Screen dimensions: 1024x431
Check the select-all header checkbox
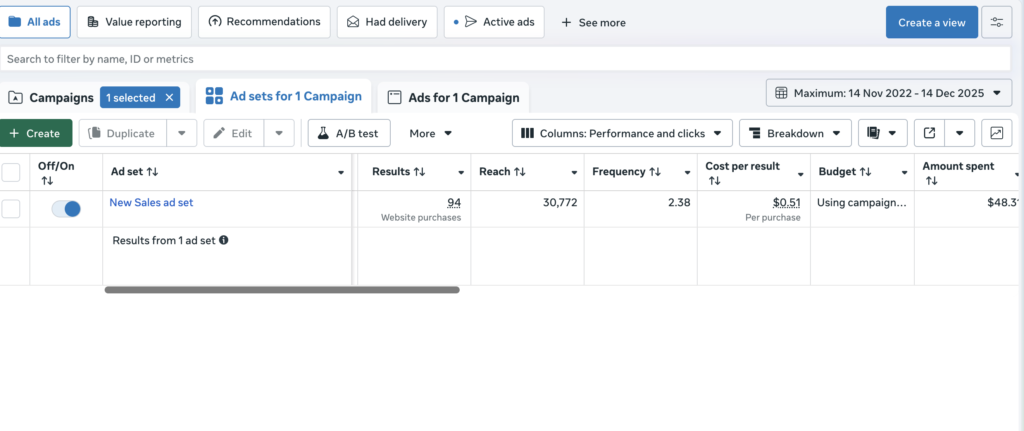click(11, 172)
